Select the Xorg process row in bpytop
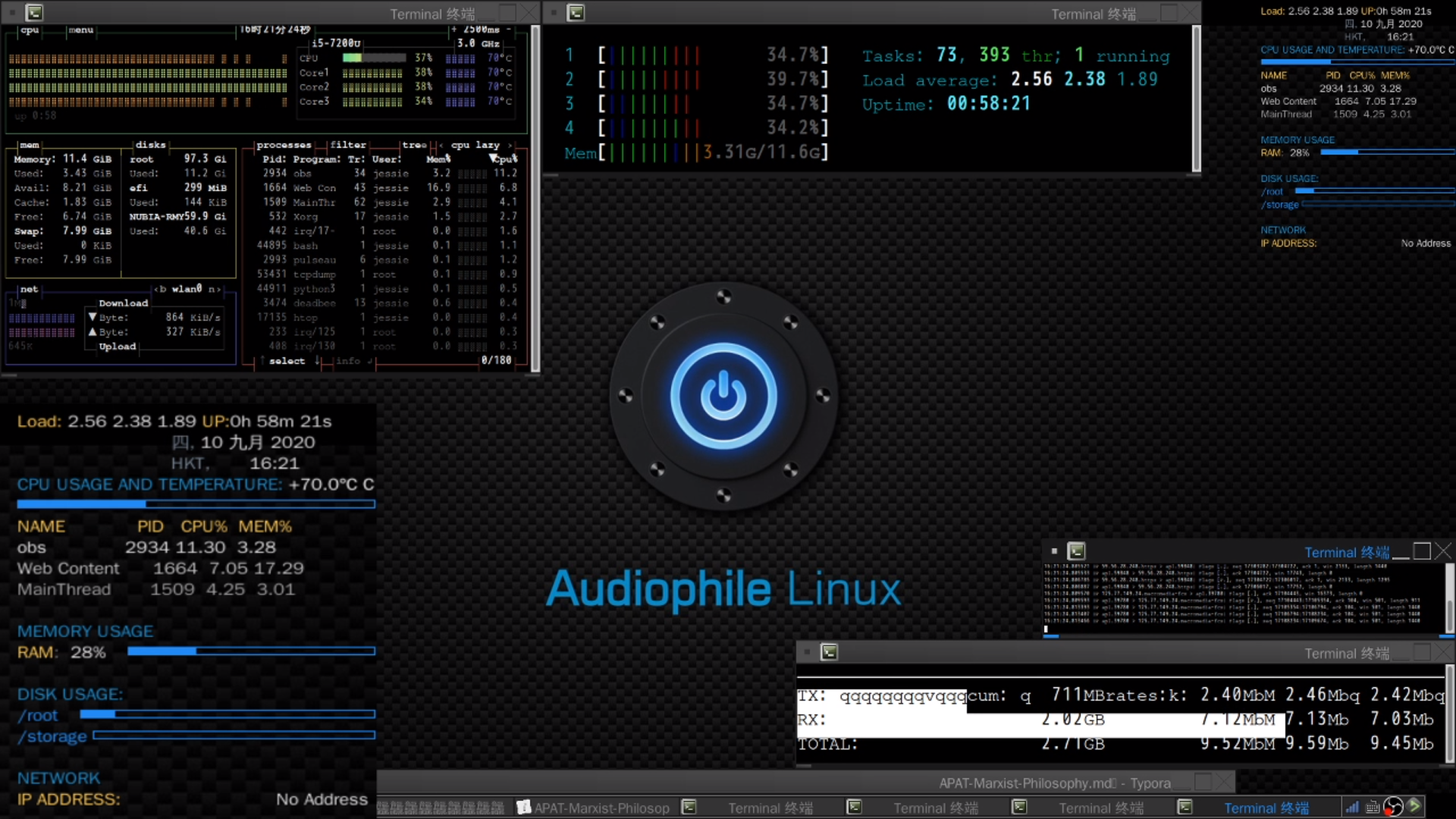The height and width of the screenshot is (819, 1456). [388, 216]
